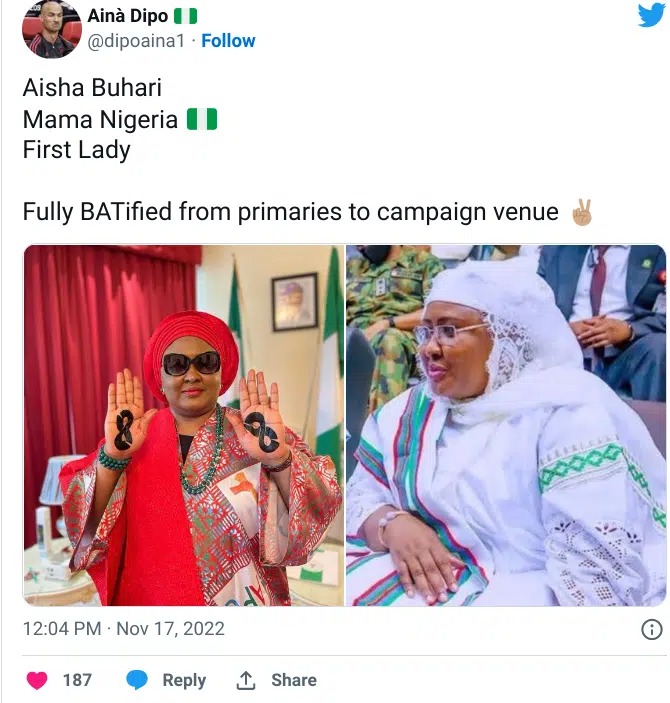Click the flag emoji after Mama Nigeria
The image size is (670, 703).
click(201, 120)
